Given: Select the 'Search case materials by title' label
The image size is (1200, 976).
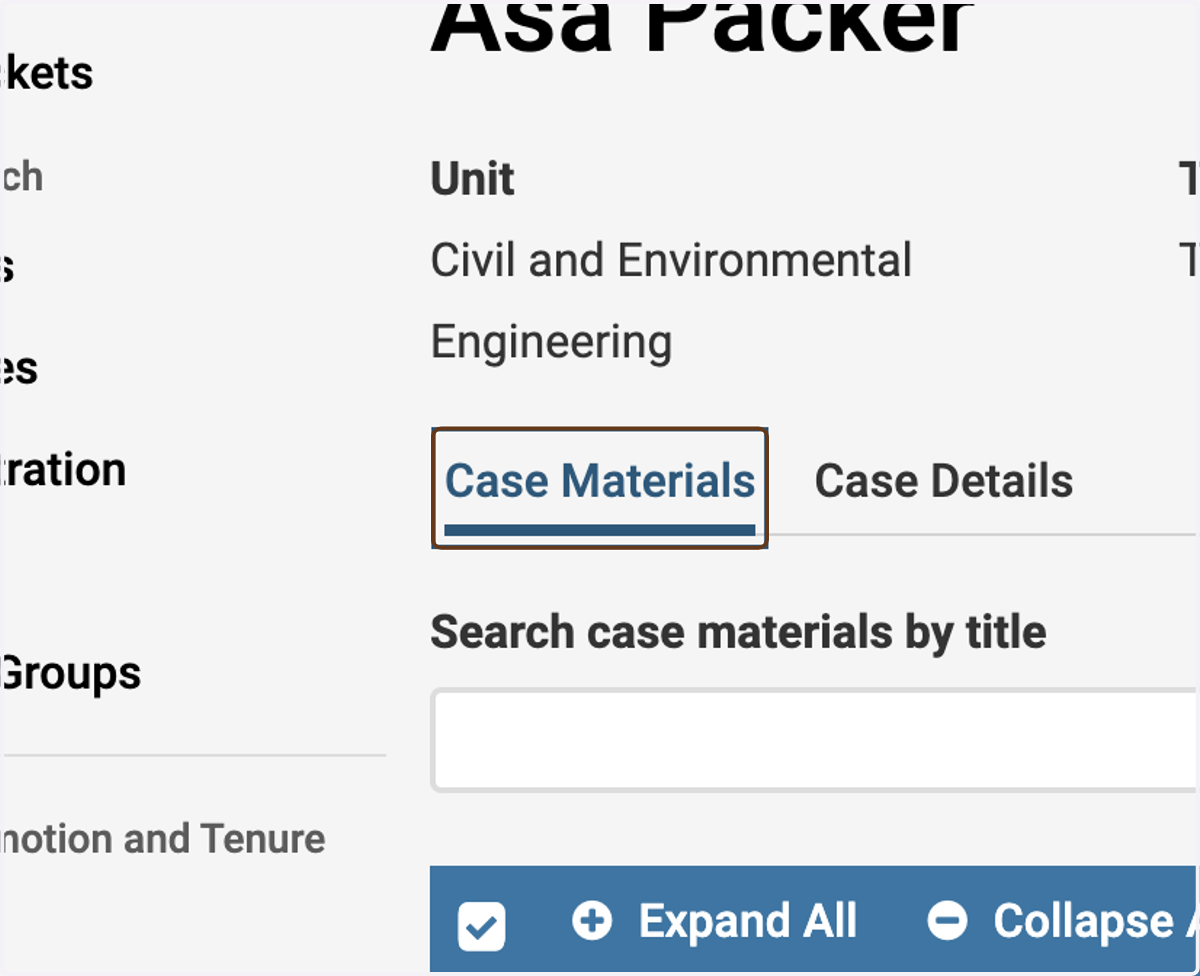Looking at the screenshot, I should [x=738, y=632].
